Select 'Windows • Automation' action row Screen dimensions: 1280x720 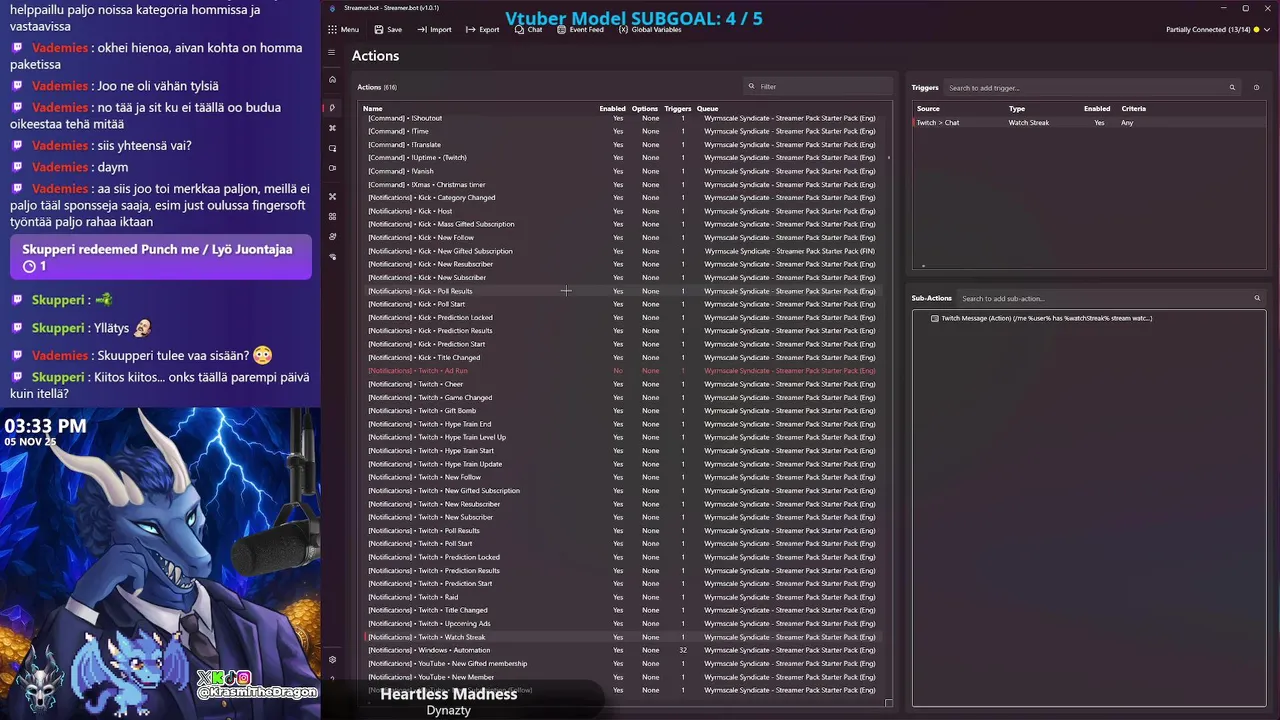click(x=623, y=650)
